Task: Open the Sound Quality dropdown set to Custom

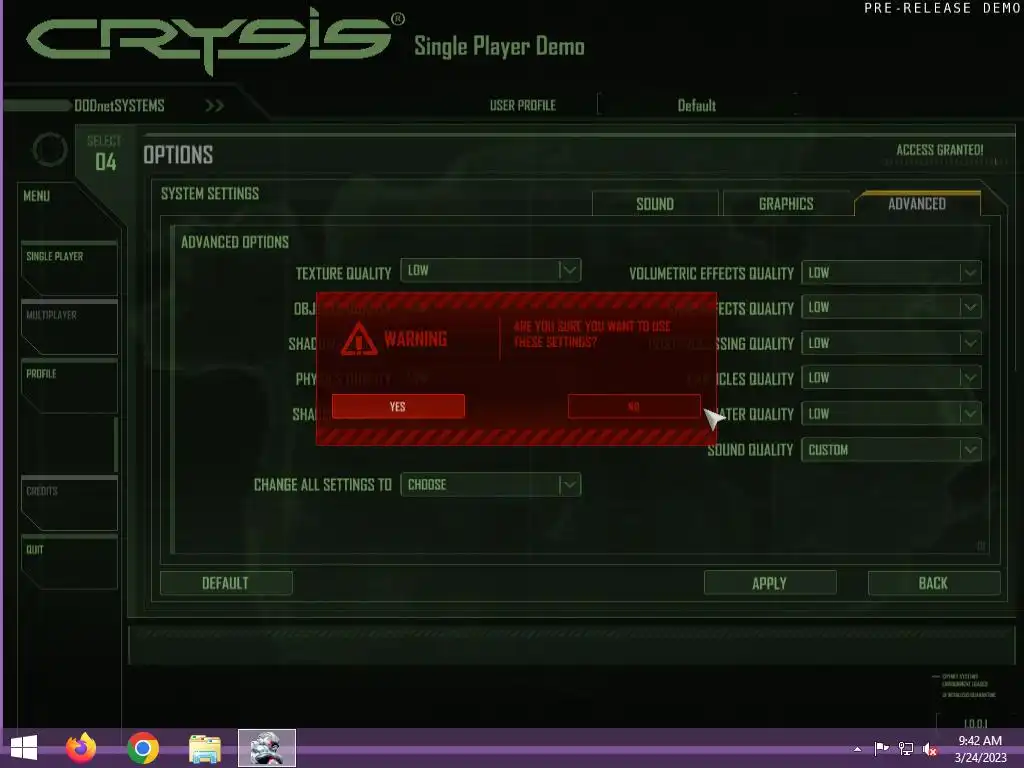Action: 891,449
